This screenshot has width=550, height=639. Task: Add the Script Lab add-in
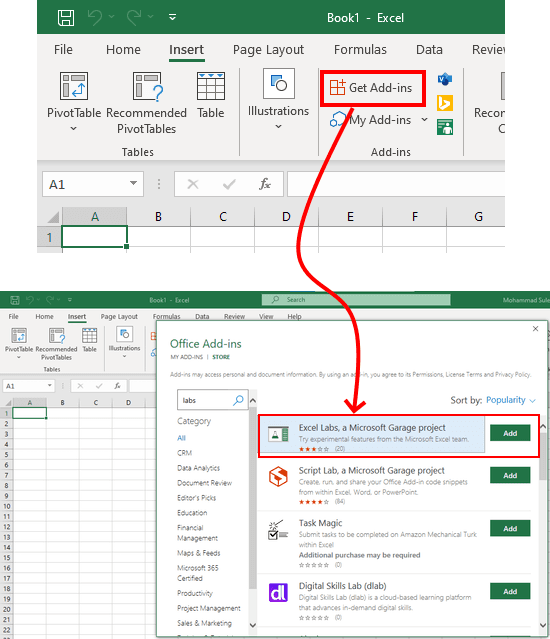pos(510,476)
